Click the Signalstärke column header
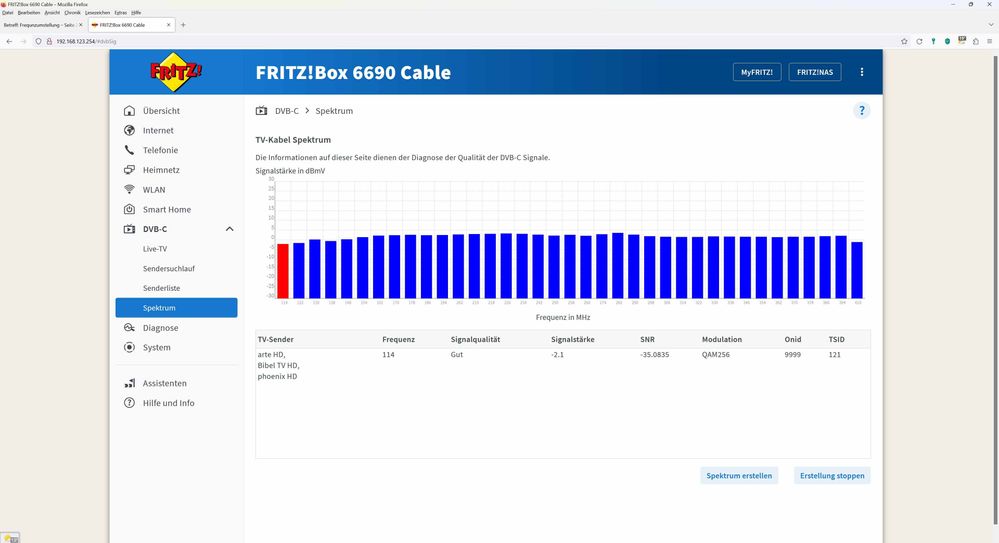The width and height of the screenshot is (999, 543). point(573,339)
